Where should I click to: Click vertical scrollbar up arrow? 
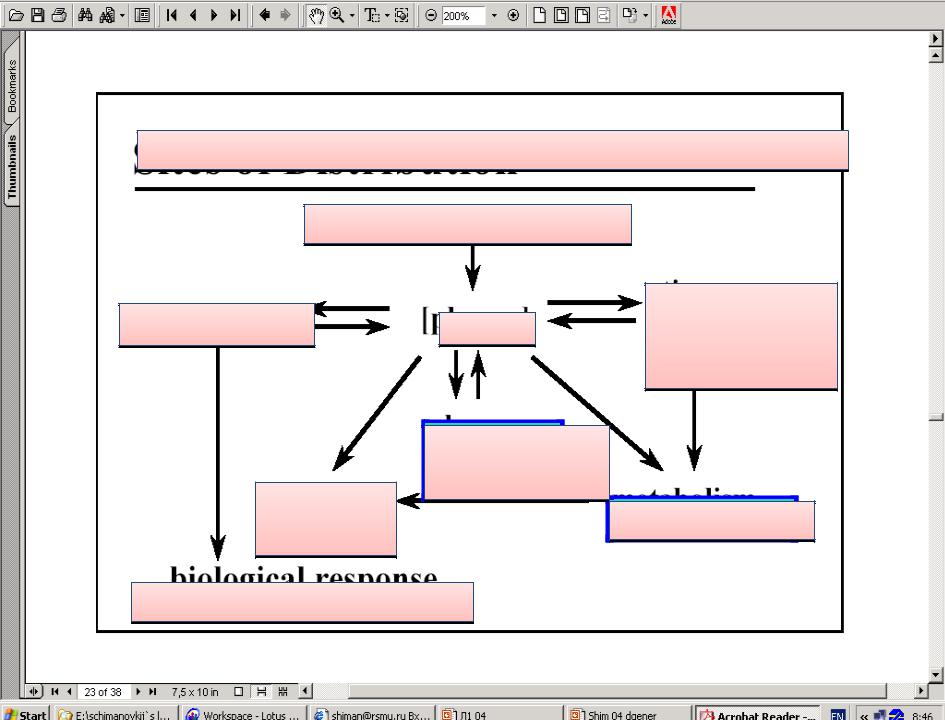pyautogui.click(x=935, y=55)
